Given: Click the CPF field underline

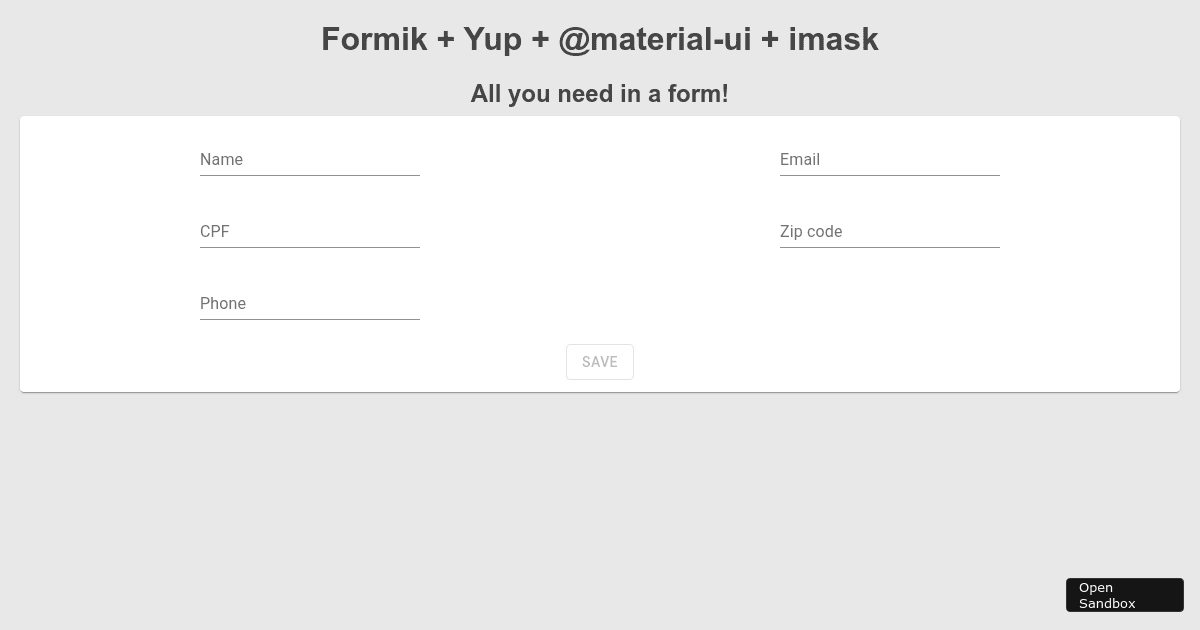Looking at the screenshot, I should point(310,246).
